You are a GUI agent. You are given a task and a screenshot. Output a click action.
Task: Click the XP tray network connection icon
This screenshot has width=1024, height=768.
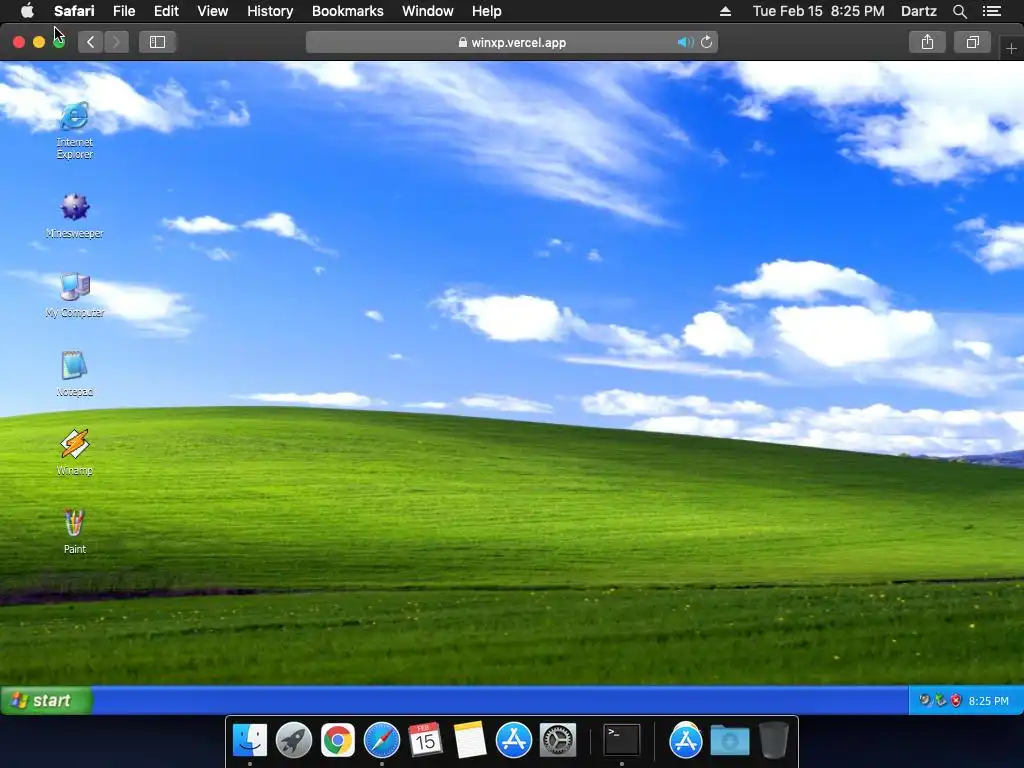940,701
